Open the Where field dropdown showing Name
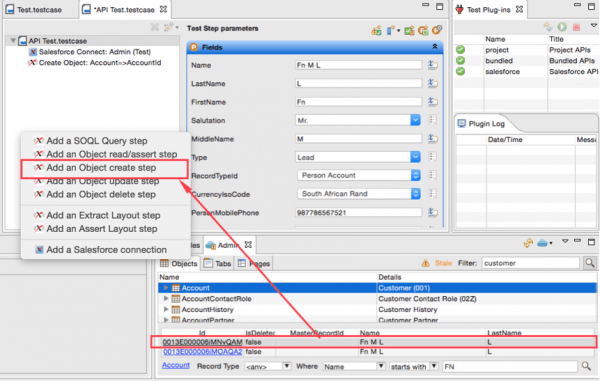 click(x=381, y=366)
